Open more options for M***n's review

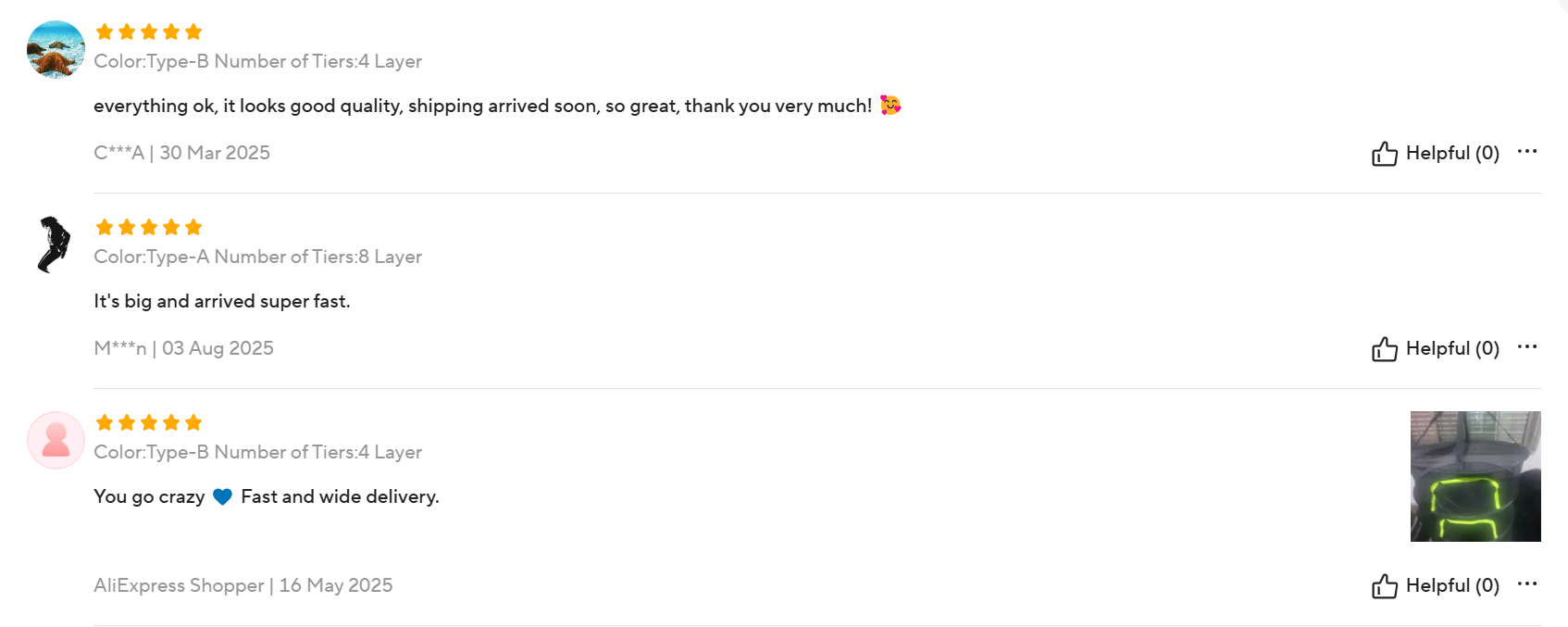[x=1527, y=346]
